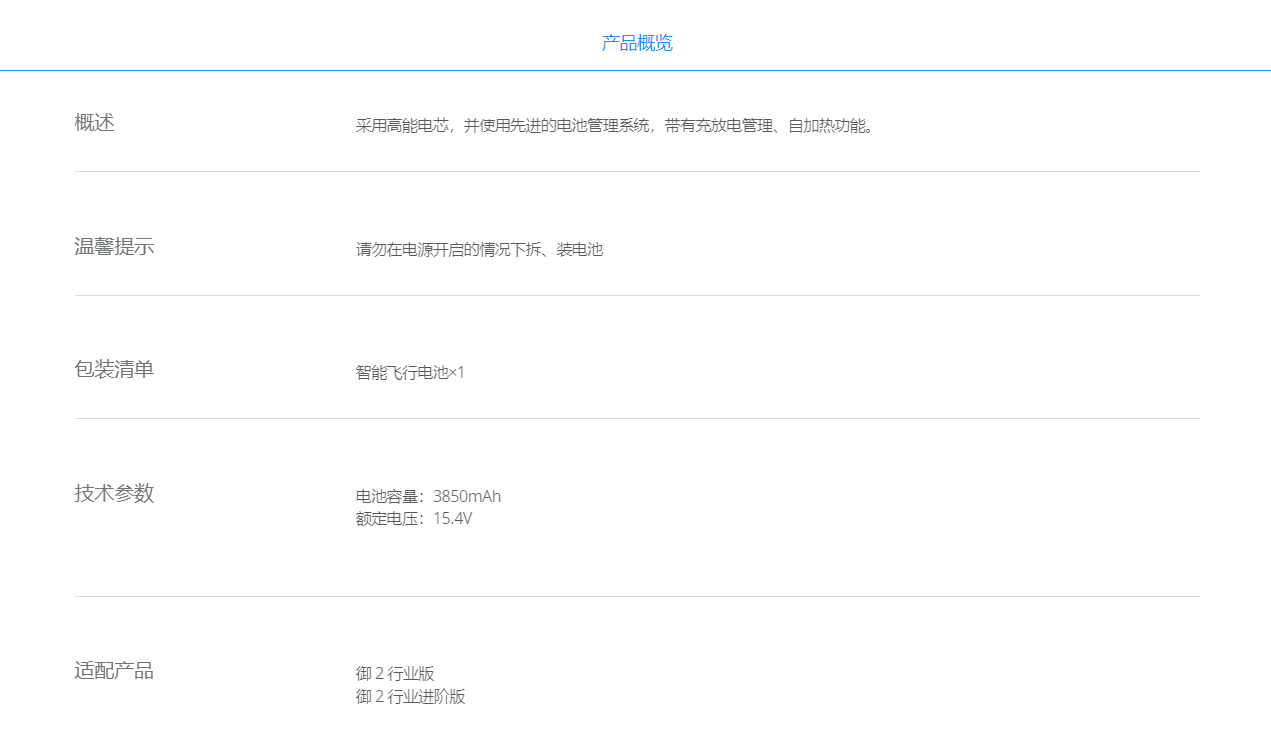The height and width of the screenshot is (736, 1271).
Task: Click the 15.4V voltage value
Action: (x=452, y=519)
